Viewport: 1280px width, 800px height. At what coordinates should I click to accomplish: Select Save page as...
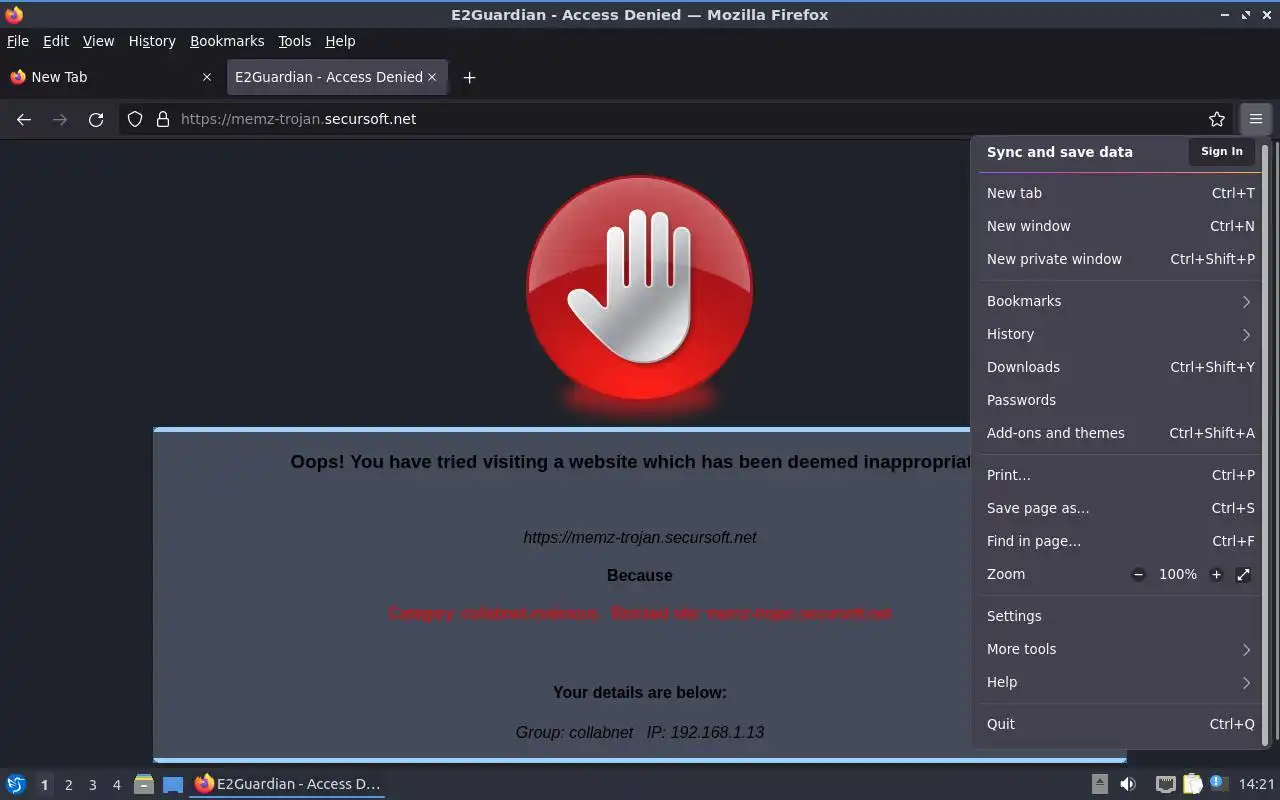pos(1120,508)
